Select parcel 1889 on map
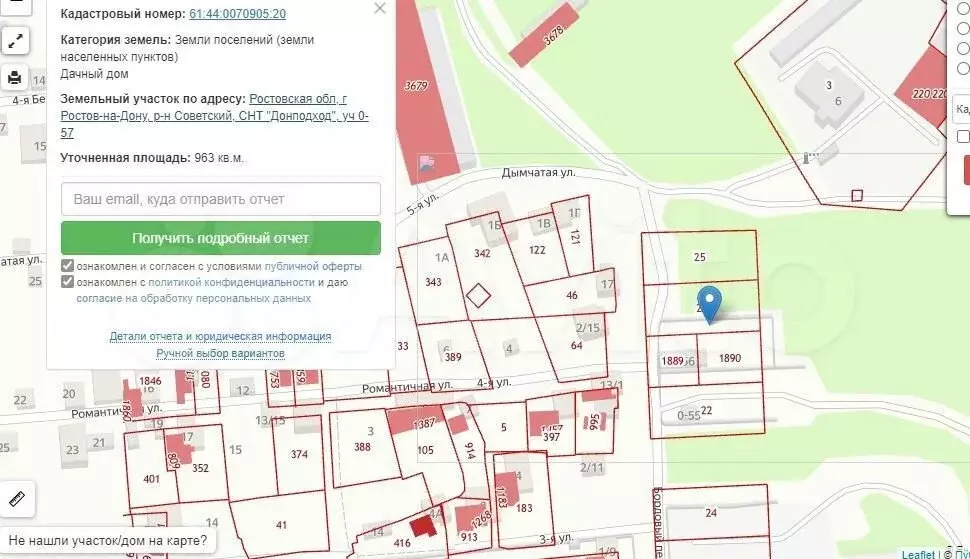 click(672, 361)
